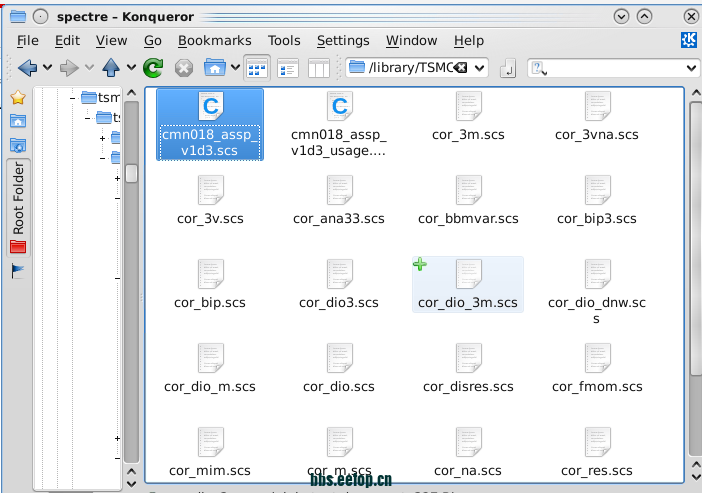702x493 pixels.
Task: Go back with the blue left arrow
Action: tap(28, 68)
